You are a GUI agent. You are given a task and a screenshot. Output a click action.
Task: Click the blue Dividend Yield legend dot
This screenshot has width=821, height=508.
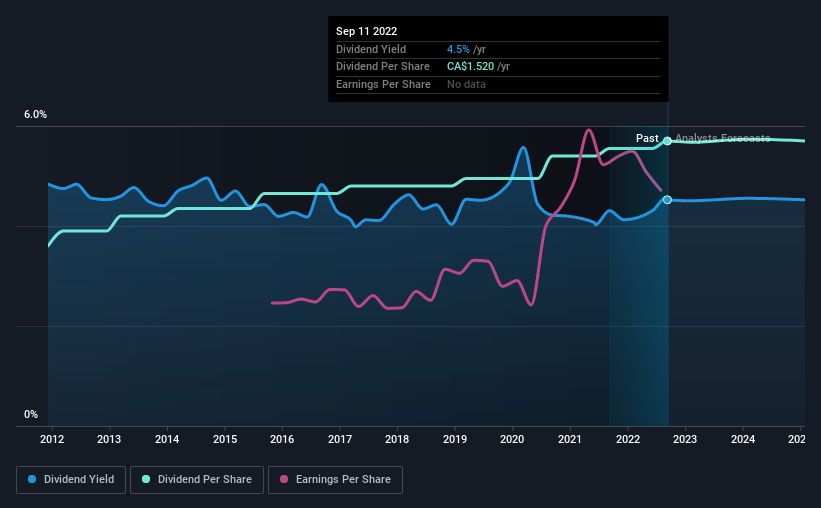(32, 479)
